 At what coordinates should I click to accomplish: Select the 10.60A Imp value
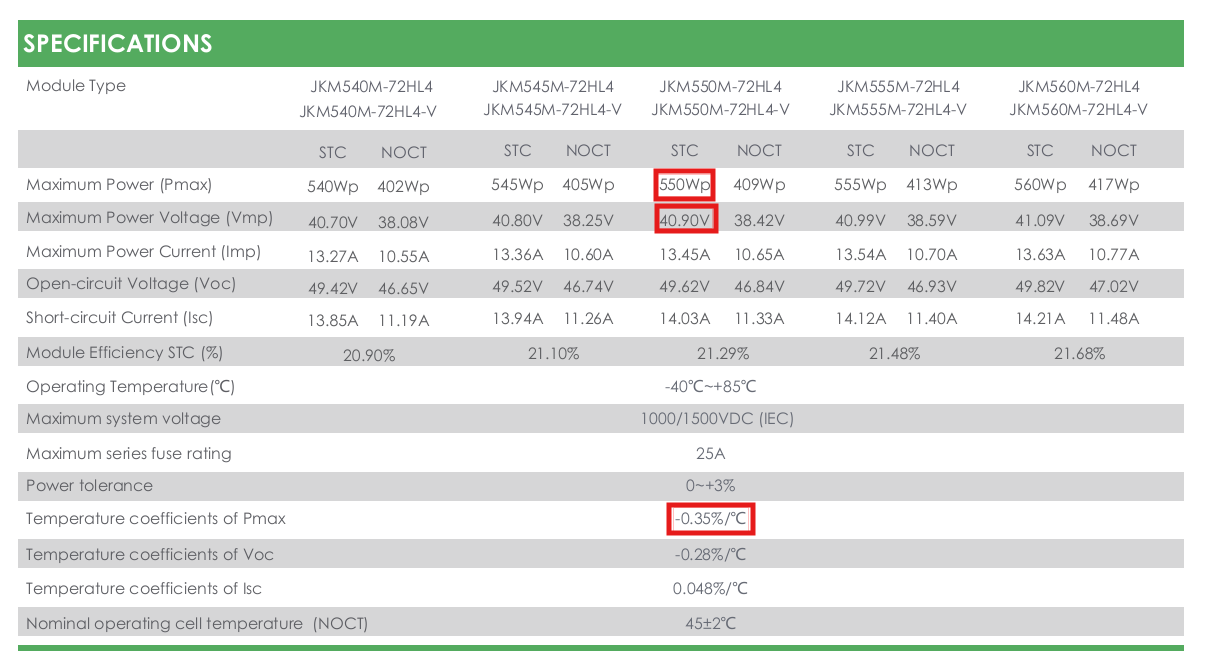(588, 255)
